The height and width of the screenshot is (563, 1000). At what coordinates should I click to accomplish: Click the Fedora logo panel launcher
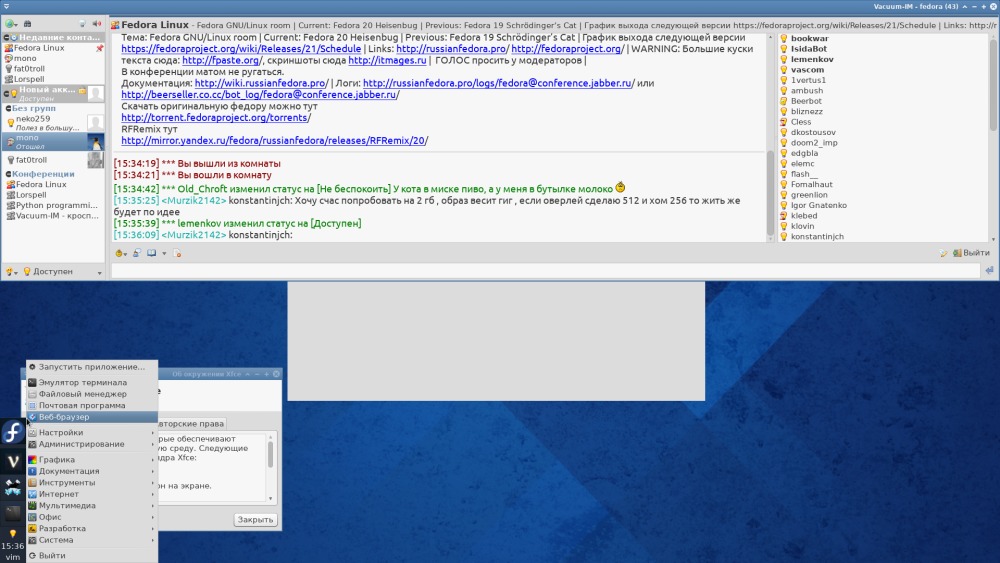tap(13, 432)
